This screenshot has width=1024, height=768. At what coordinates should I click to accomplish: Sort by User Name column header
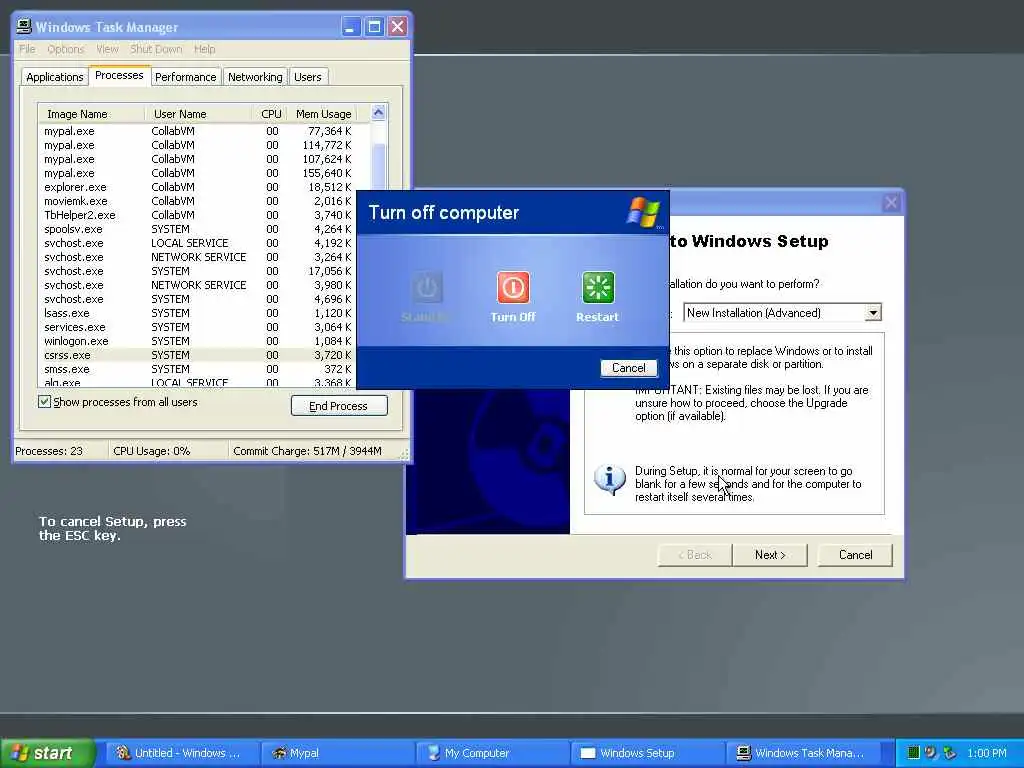pyautogui.click(x=198, y=114)
